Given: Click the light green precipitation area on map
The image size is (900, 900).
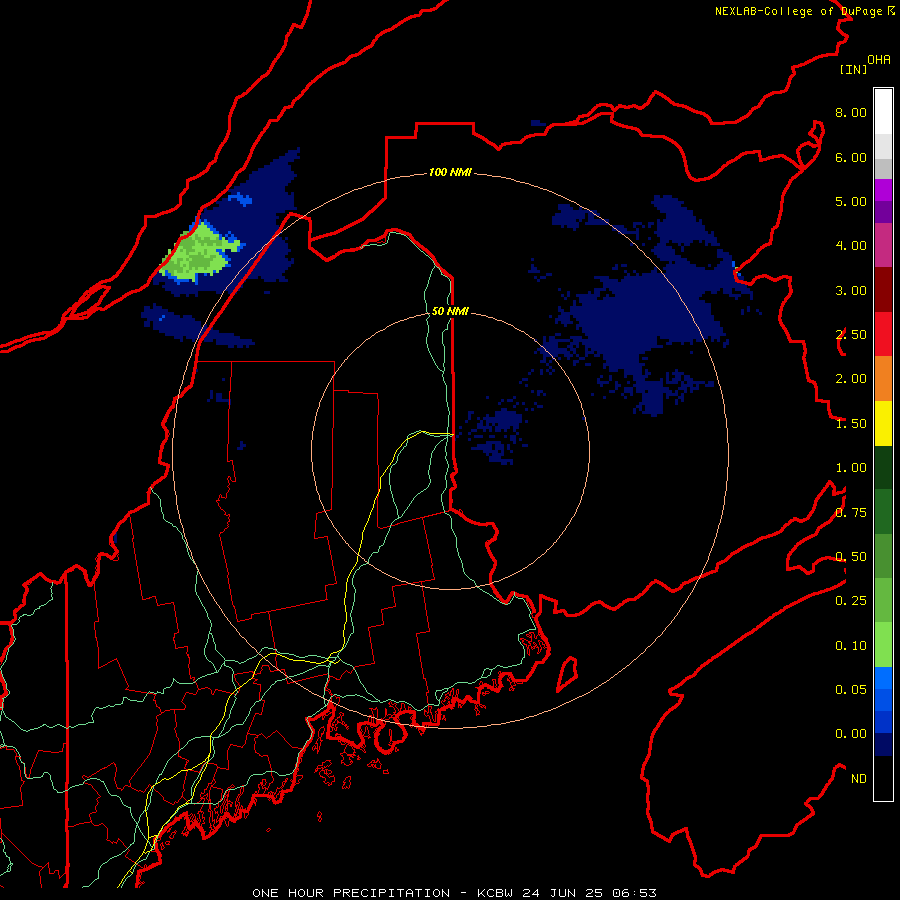Looking at the screenshot, I should point(198,254).
